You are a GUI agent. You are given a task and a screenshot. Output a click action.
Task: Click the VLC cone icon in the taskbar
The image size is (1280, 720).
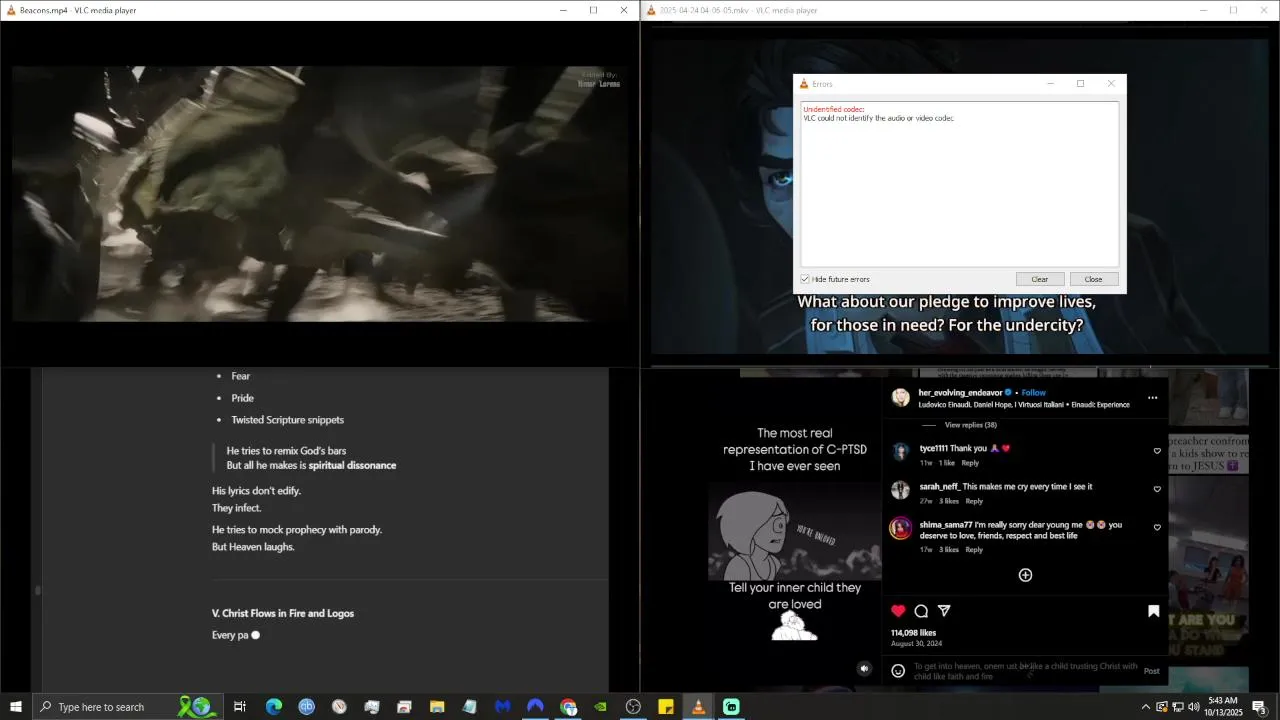698,707
